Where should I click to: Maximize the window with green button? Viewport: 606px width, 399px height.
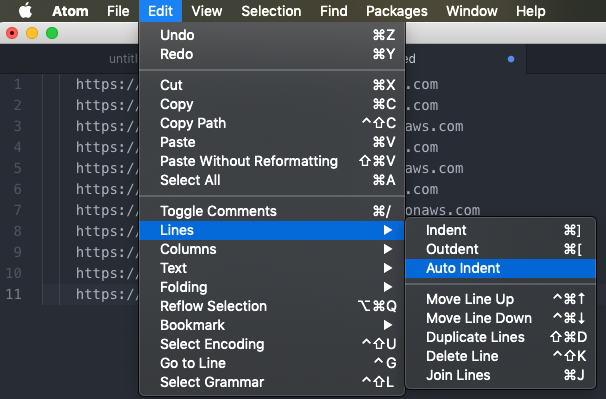click(52, 33)
